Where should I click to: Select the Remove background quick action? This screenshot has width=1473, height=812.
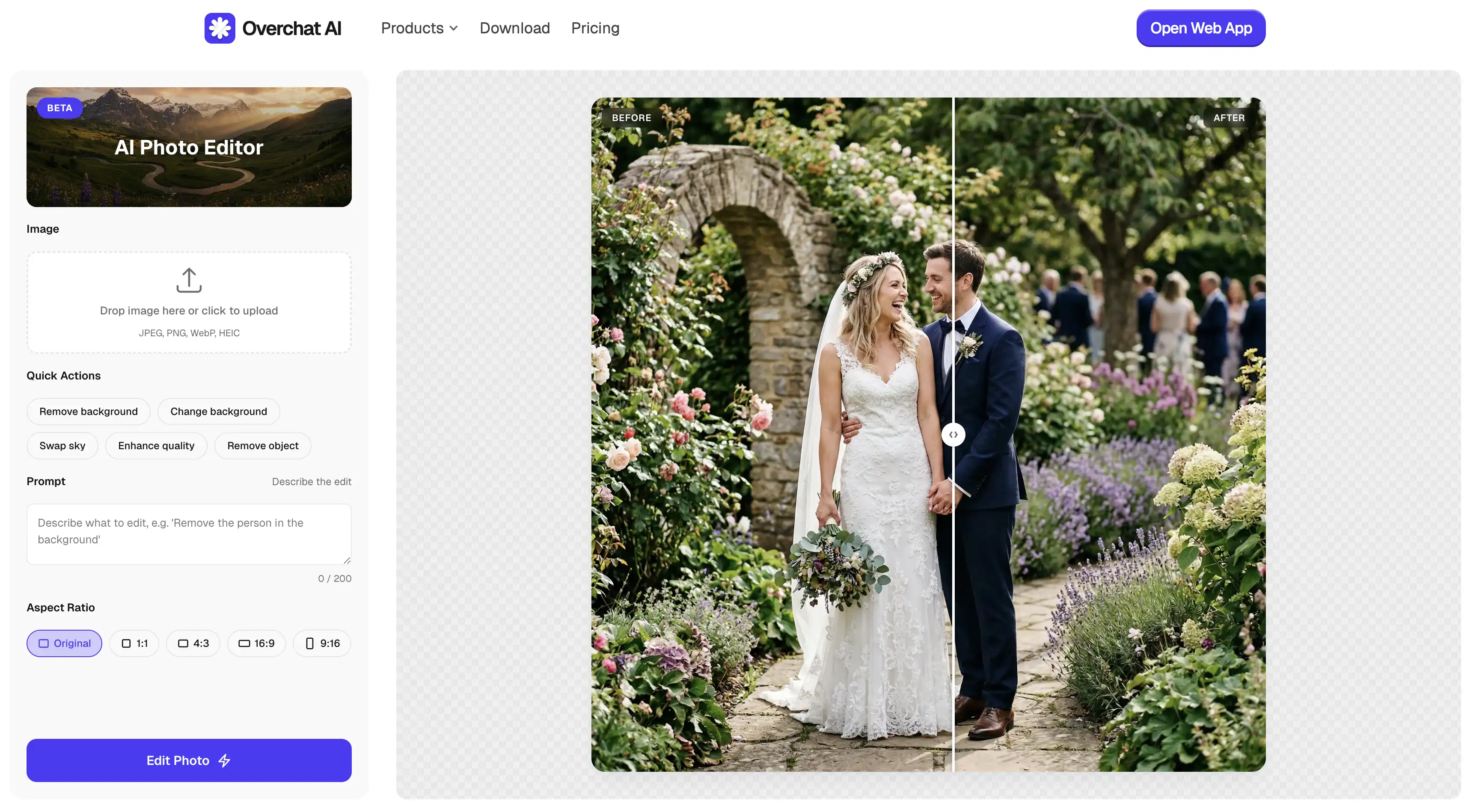(88, 411)
